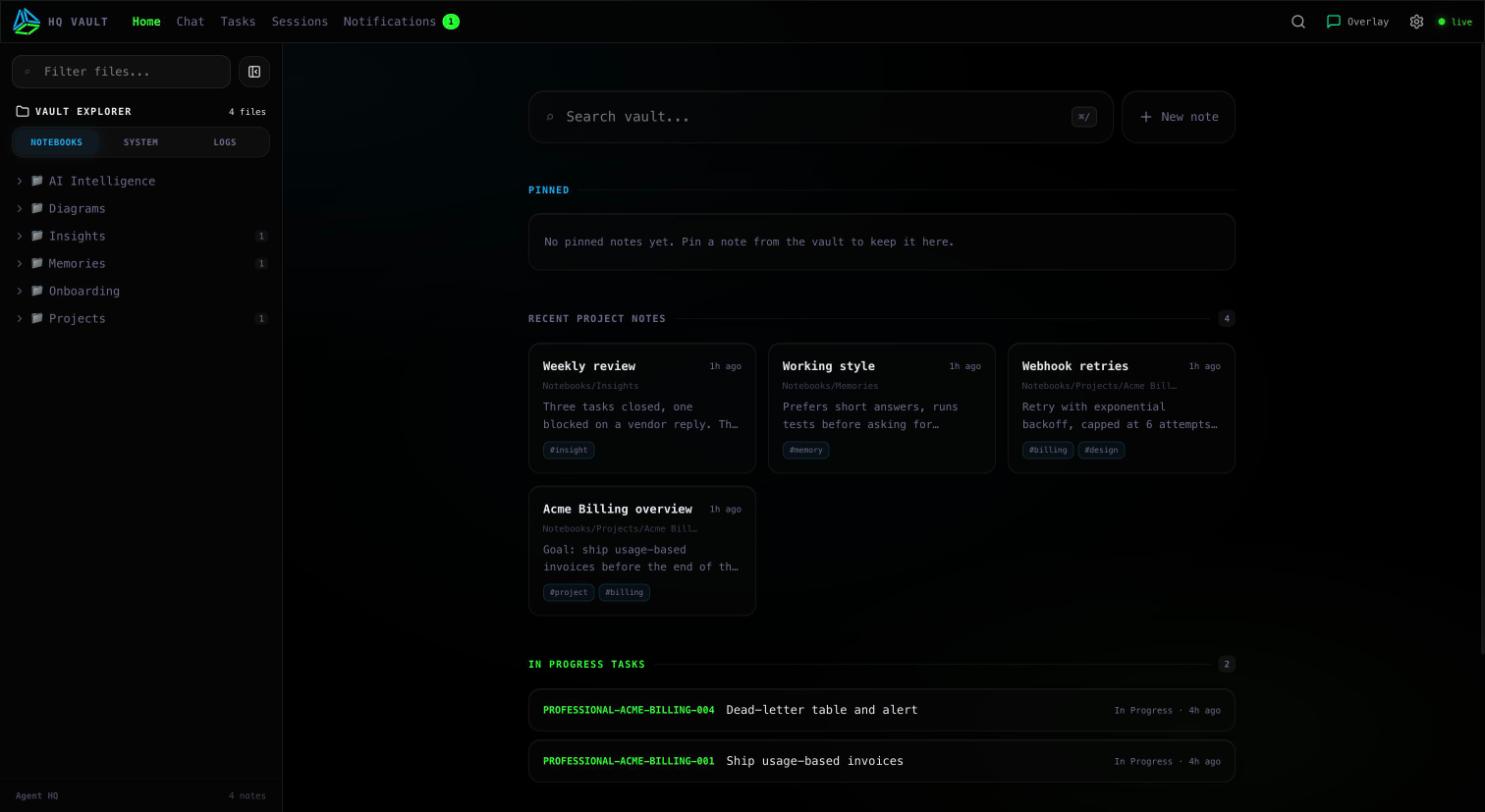1485x812 pixels.
Task: Create a note with New note button
Action: click(1179, 117)
